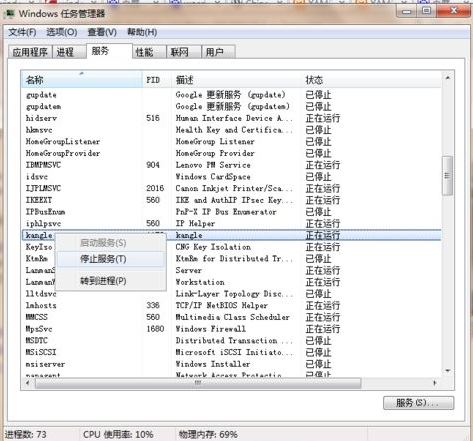Select the lltdsvc service row
Viewport: 473px width, 441px height.
pos(232,294)
